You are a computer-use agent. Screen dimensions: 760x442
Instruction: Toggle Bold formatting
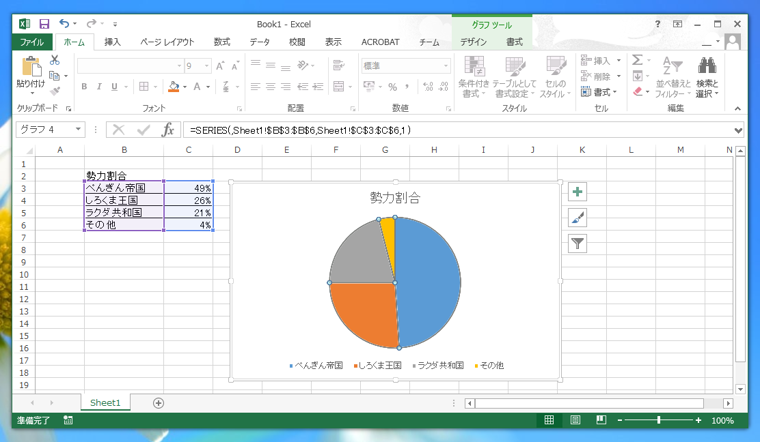pos(84,86)
